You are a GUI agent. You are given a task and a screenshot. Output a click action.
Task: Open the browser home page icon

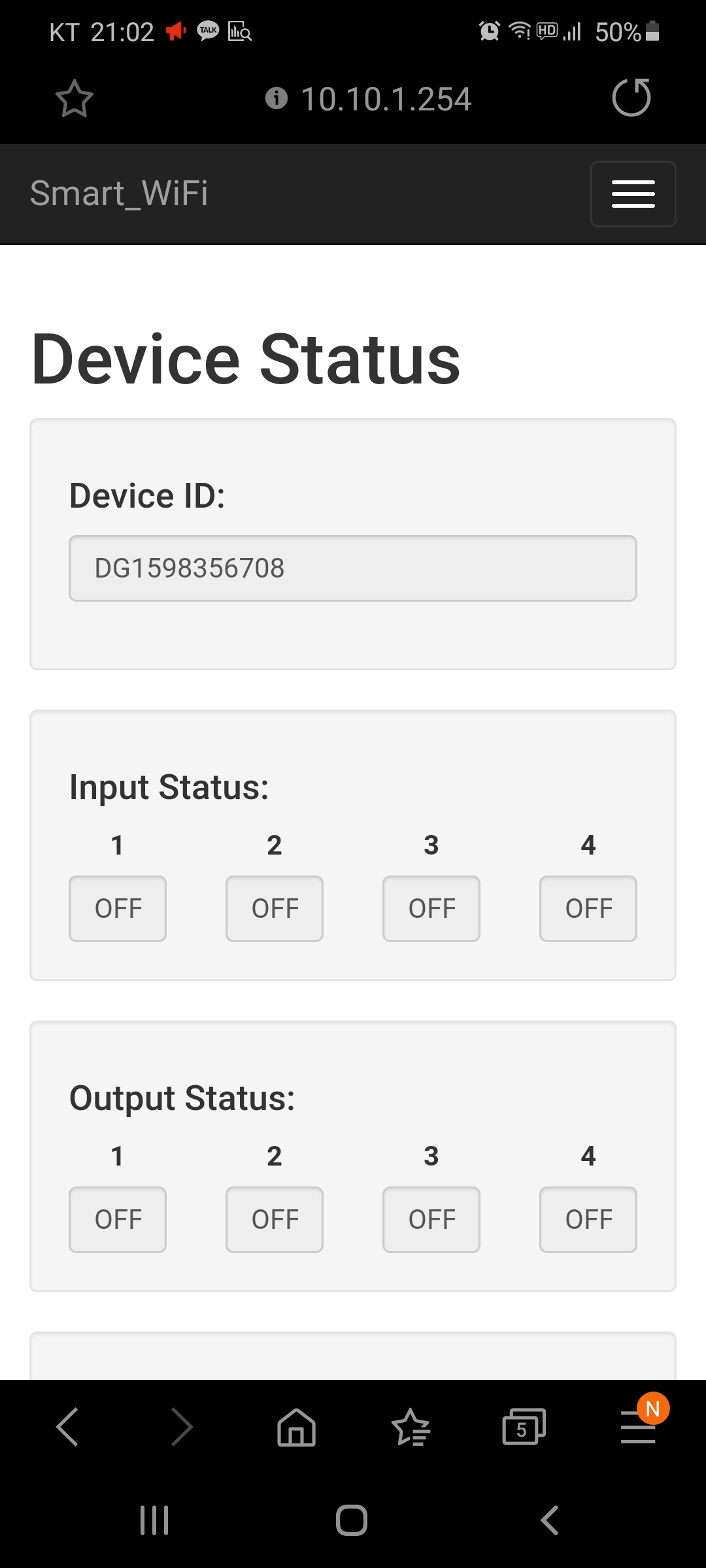pos(297,1427)
